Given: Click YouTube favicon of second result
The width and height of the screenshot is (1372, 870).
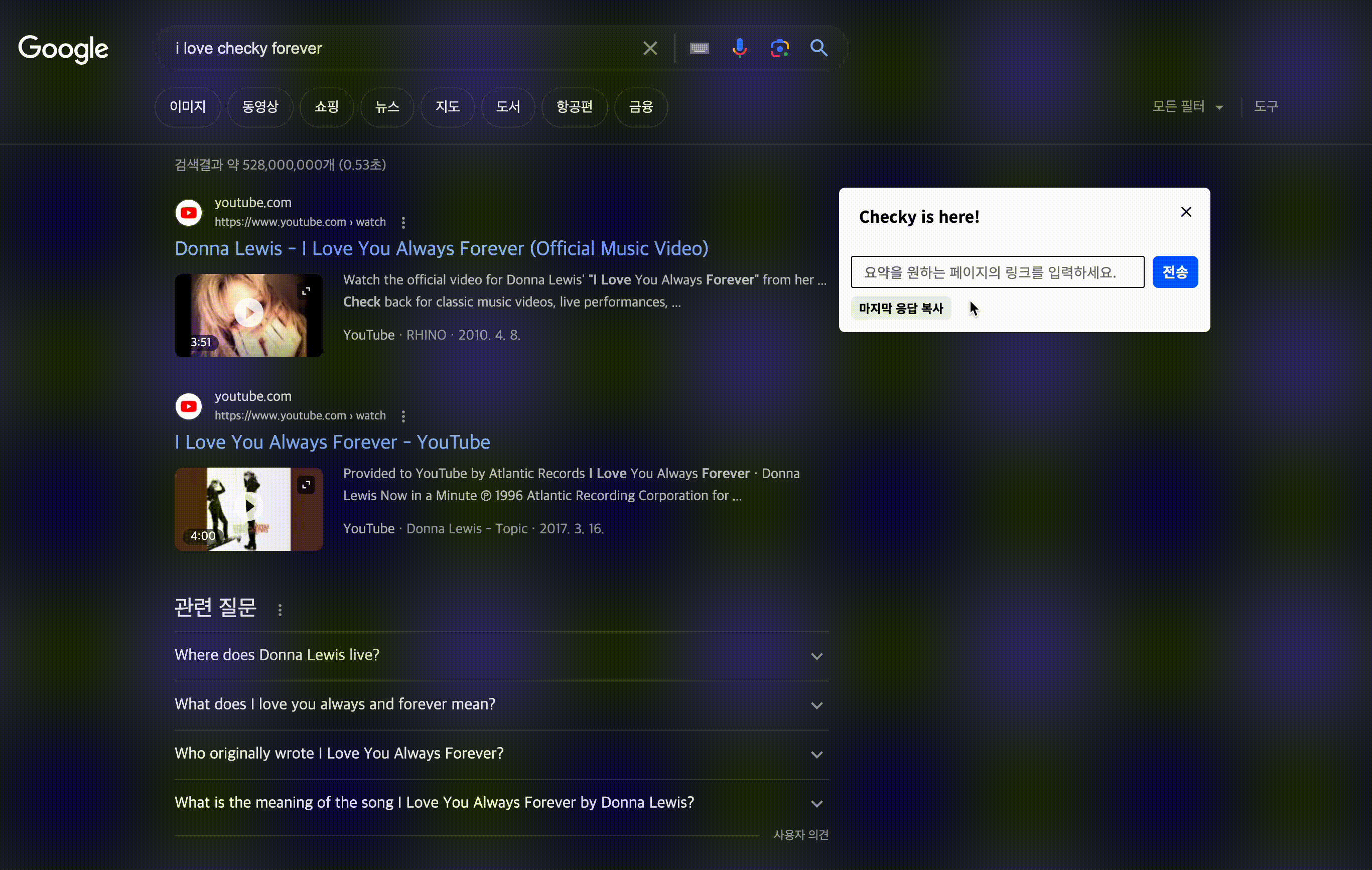Looking at the screenshot, I should click(x=189, y=407).
